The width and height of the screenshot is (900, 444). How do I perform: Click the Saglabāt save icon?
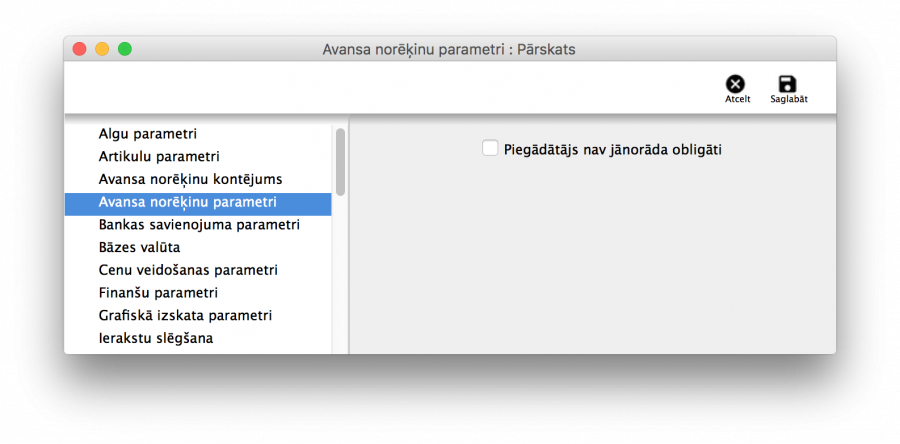click(x=788, y=85)
